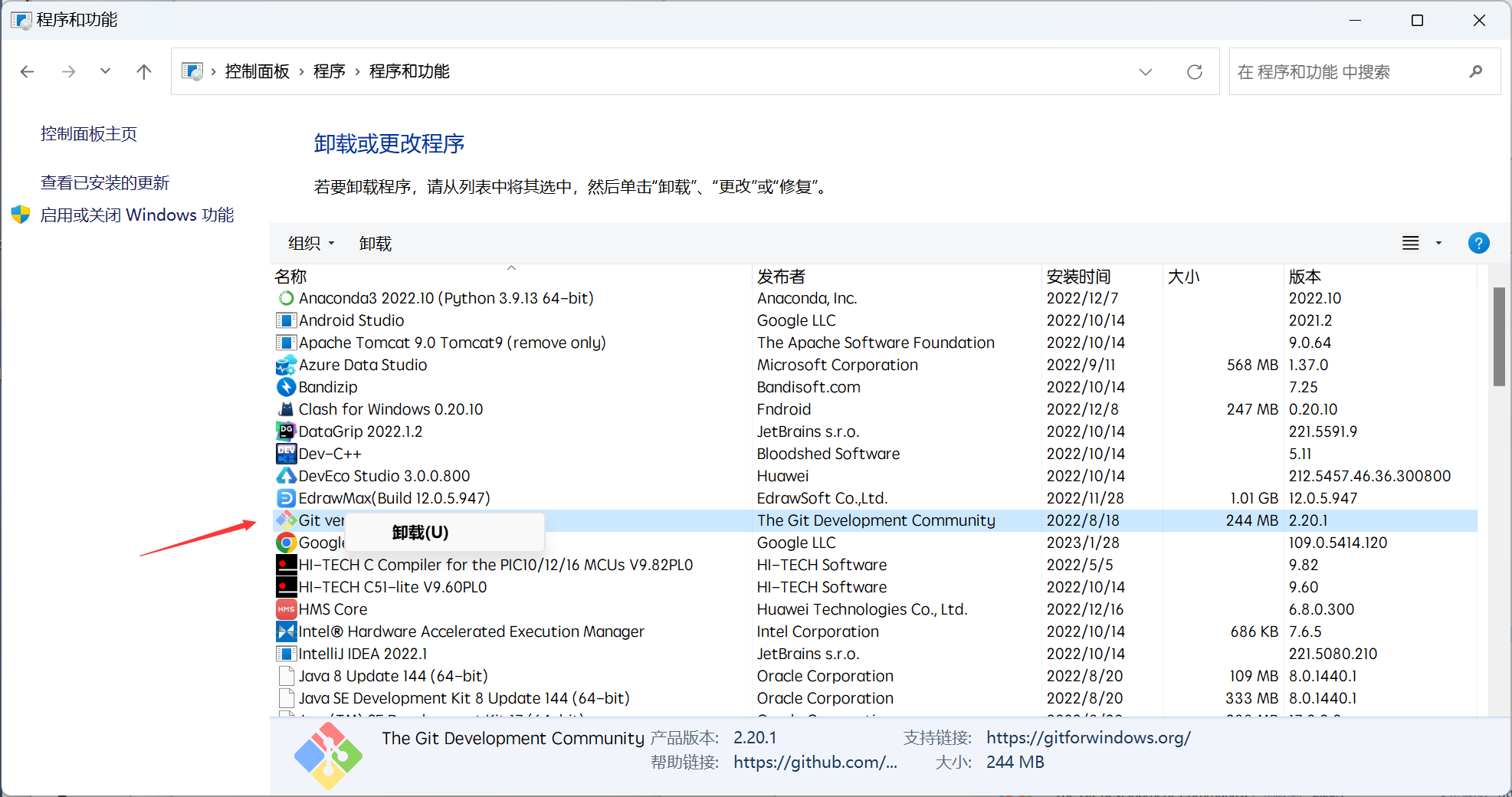Click the Google Chrome icon in the list
1512x797 pixels.
pyautogui.click(x=286, y=543)
